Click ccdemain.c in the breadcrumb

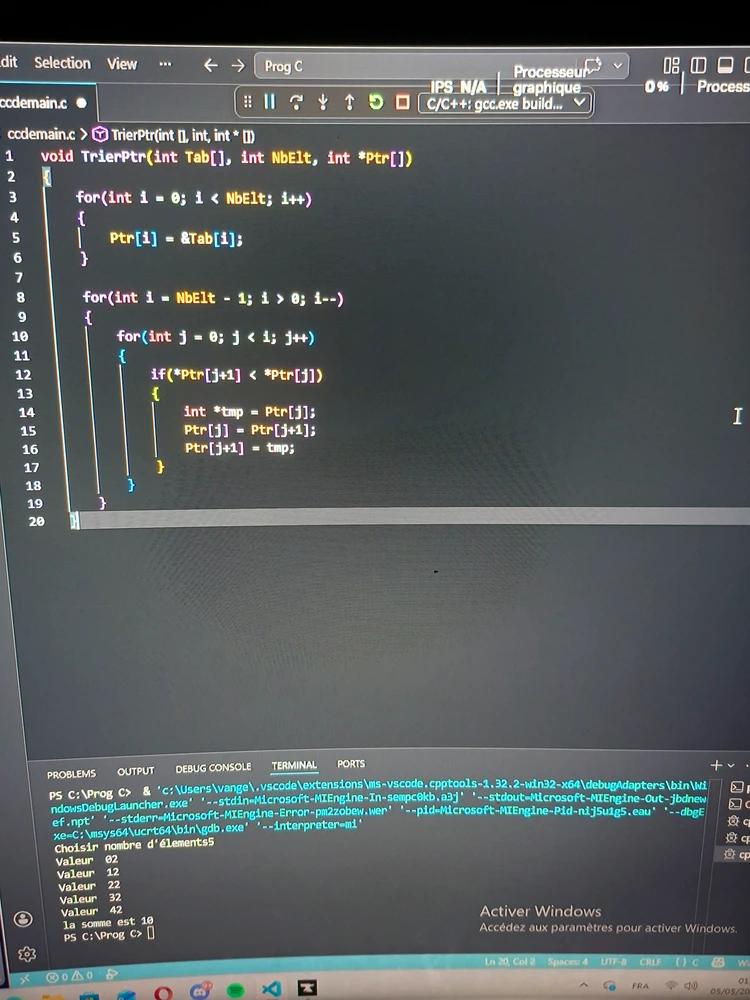41,134
